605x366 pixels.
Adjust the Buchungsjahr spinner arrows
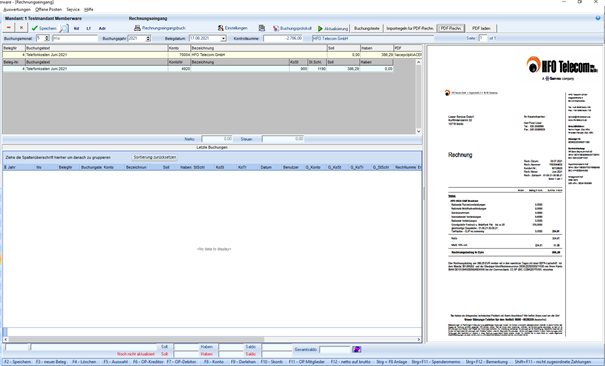point(148,39)
